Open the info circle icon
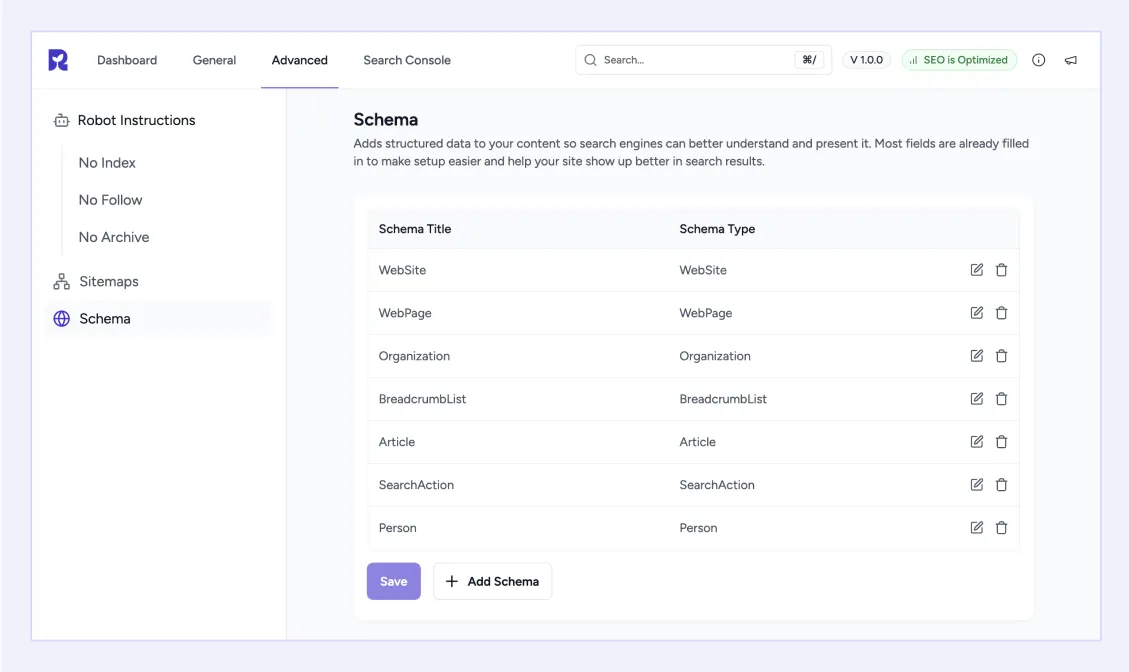Screen dimensions: 1129x672 point(1038,60)
